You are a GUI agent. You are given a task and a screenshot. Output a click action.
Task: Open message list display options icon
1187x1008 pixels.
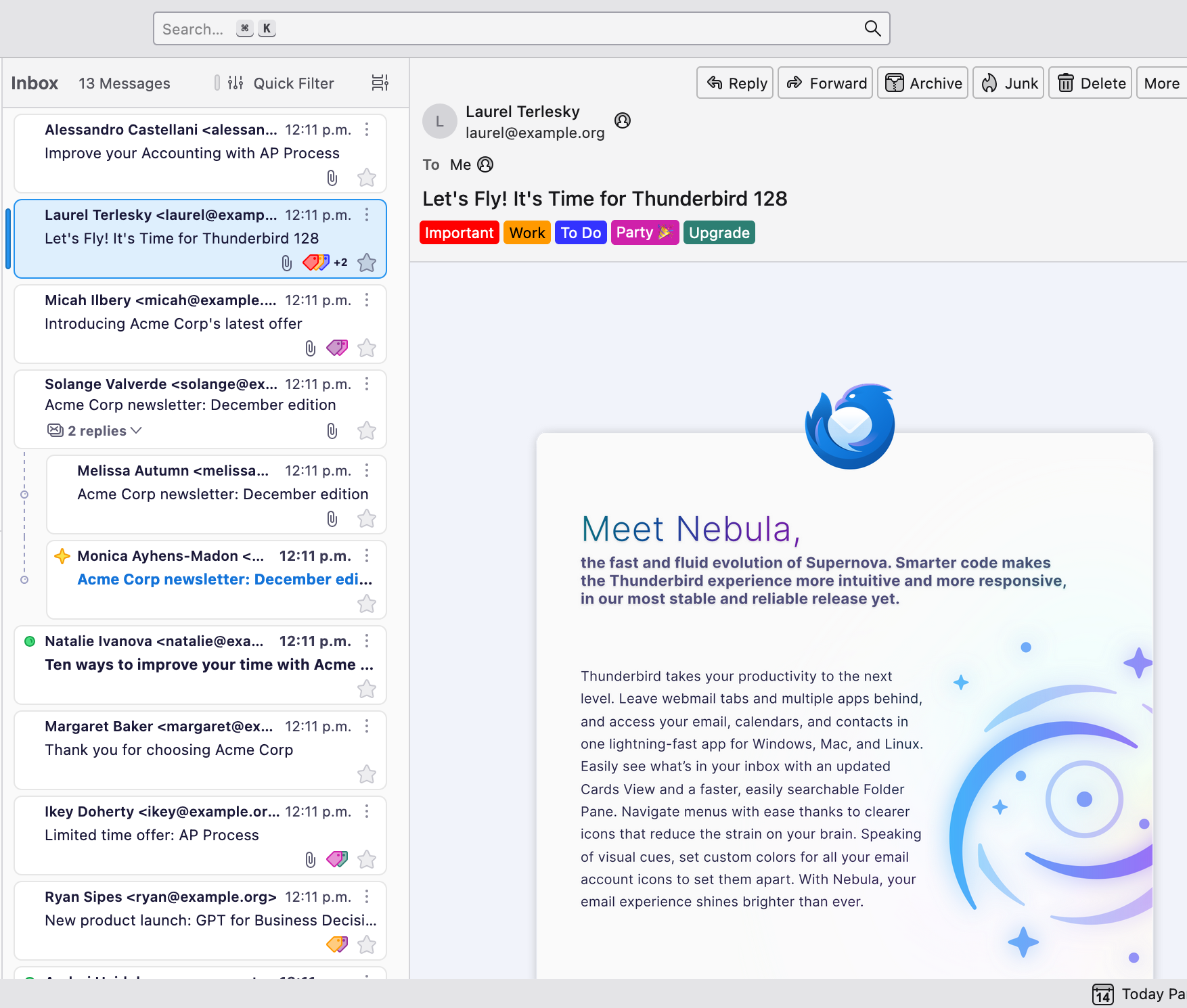coord(380,83)
